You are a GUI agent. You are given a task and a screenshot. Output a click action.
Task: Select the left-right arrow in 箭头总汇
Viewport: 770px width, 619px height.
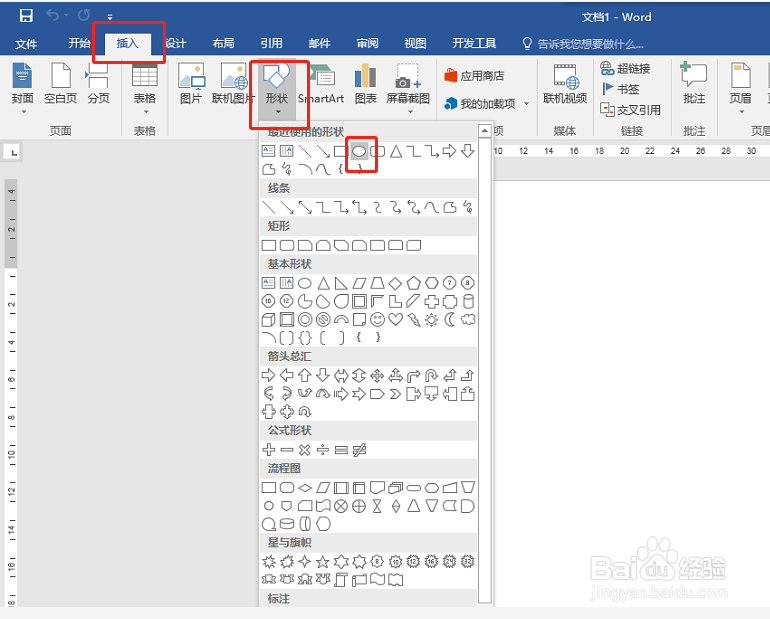(341, 376)
